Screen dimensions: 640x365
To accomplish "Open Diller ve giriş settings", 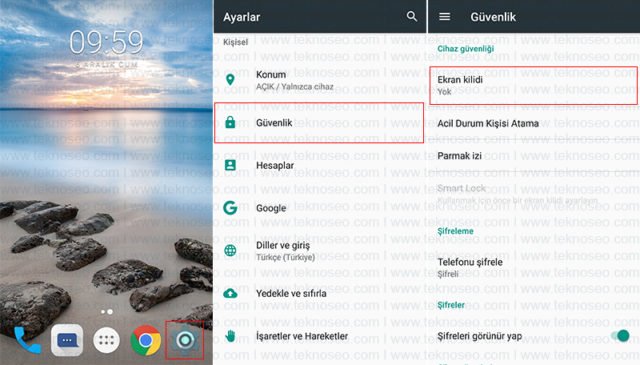I will tap(320, 251).
